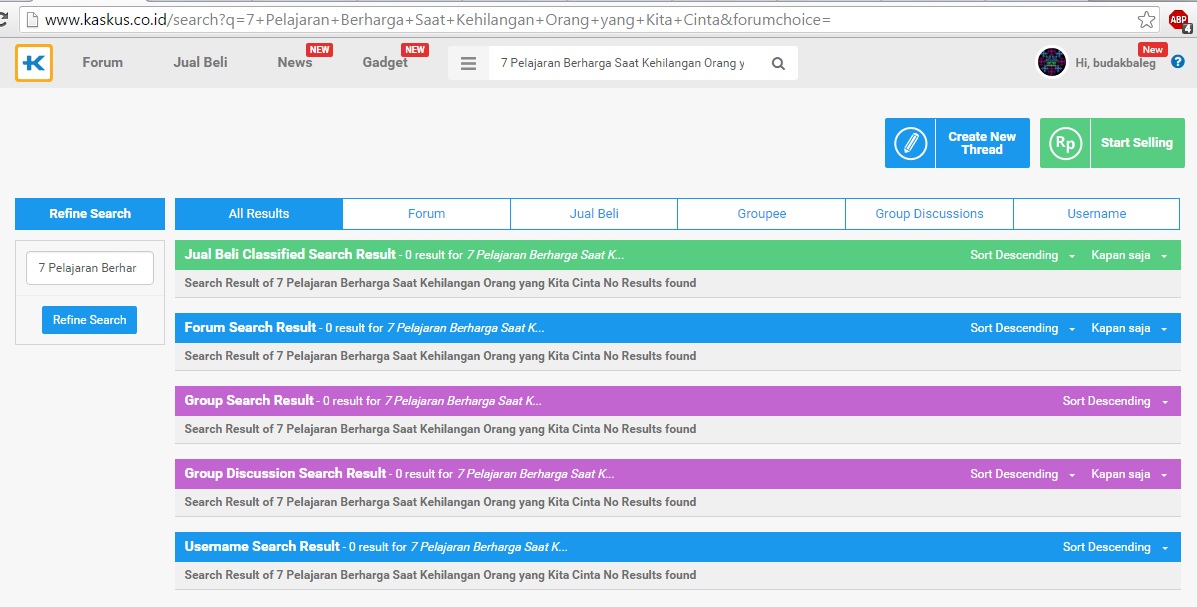Screen dimensions: 1197x607
Task: Click the blue Refine Search button
Action: pyautogui.click(x=89, y=320)
